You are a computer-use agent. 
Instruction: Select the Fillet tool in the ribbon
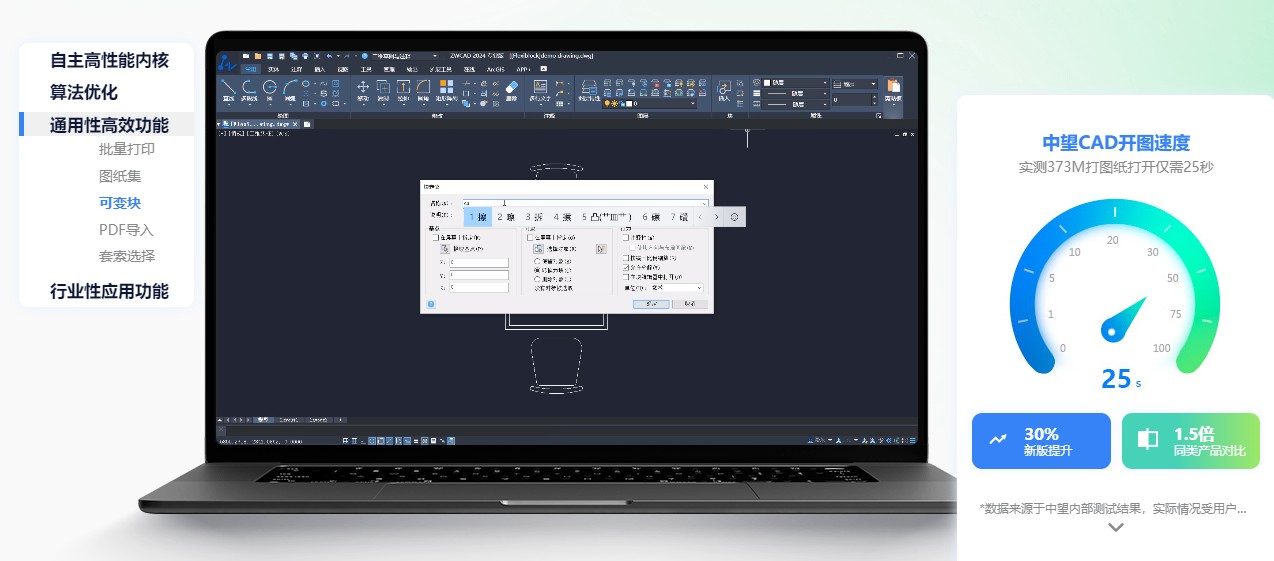click(423, 90)
